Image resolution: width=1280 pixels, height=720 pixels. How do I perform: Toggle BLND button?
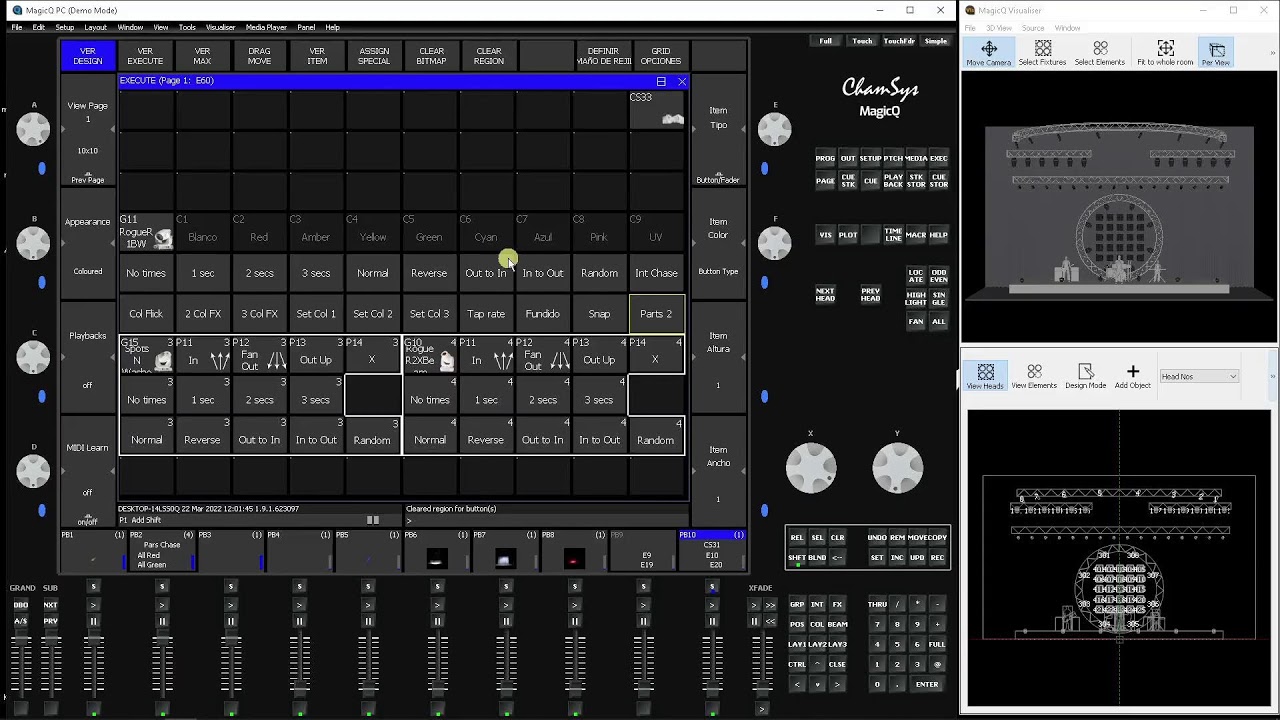[x=817, y=558]
